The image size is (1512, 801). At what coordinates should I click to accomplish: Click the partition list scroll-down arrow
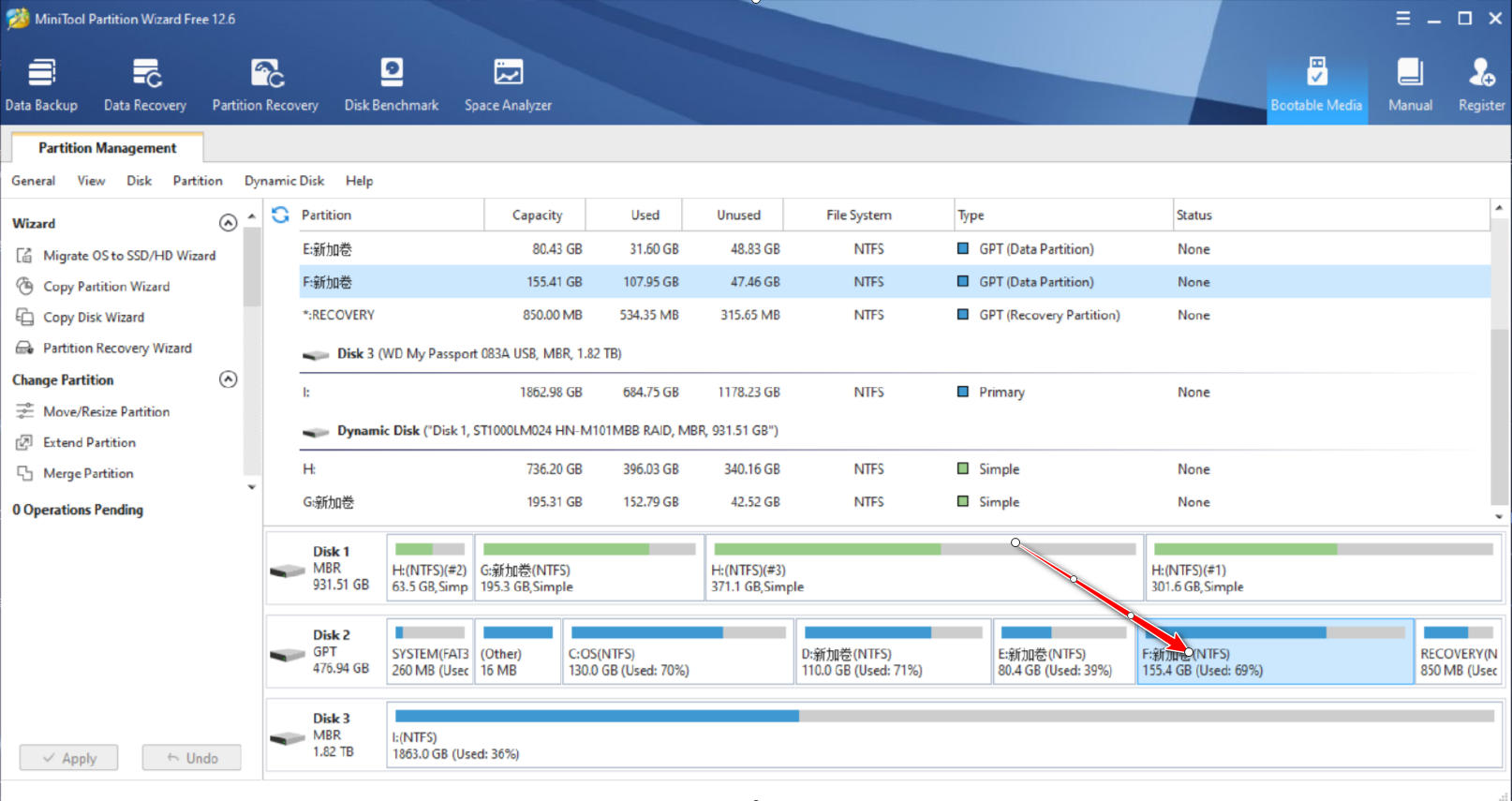tap(1499, 516)
